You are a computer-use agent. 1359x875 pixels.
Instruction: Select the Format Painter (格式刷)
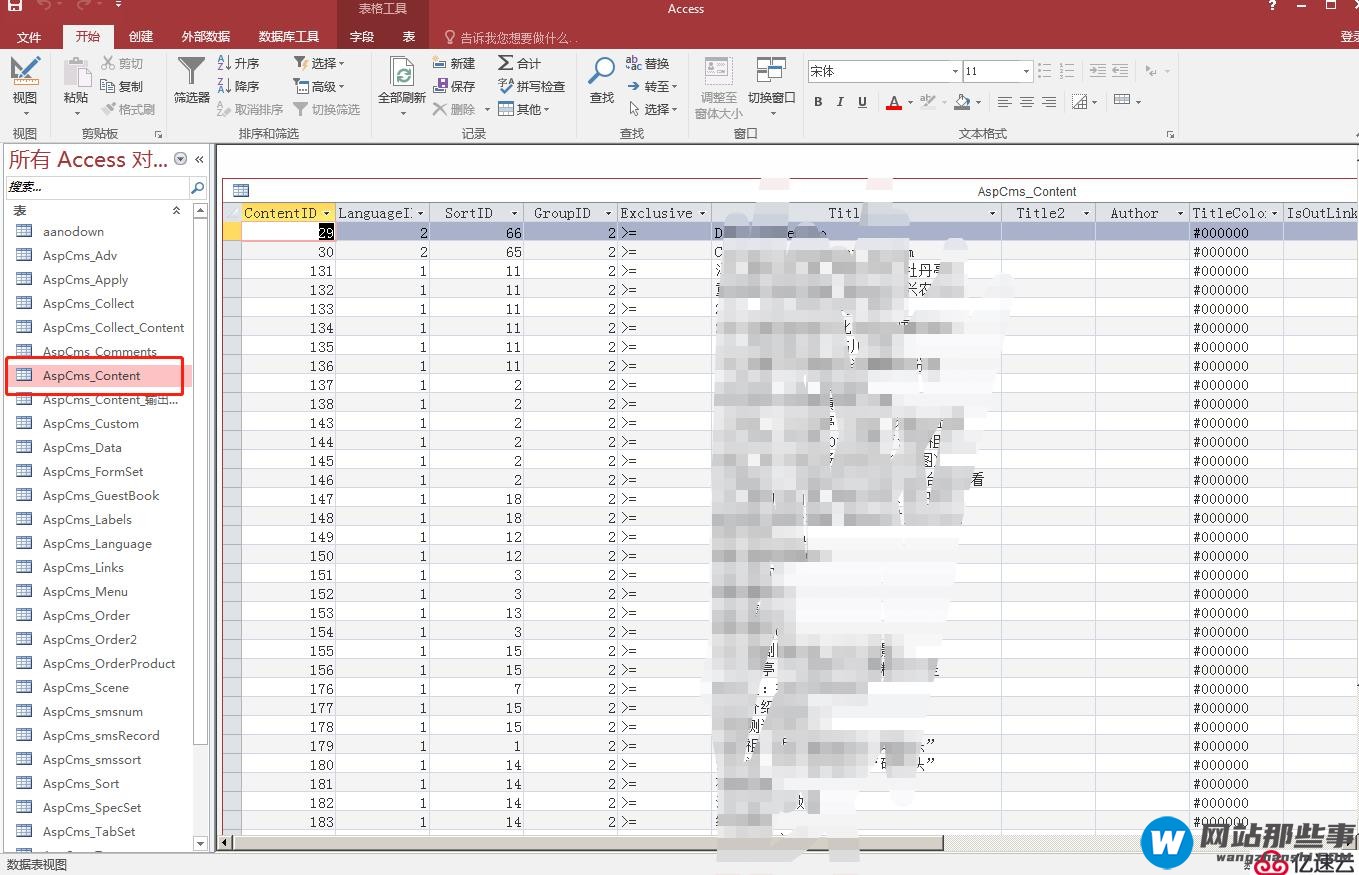click(128, 109)
